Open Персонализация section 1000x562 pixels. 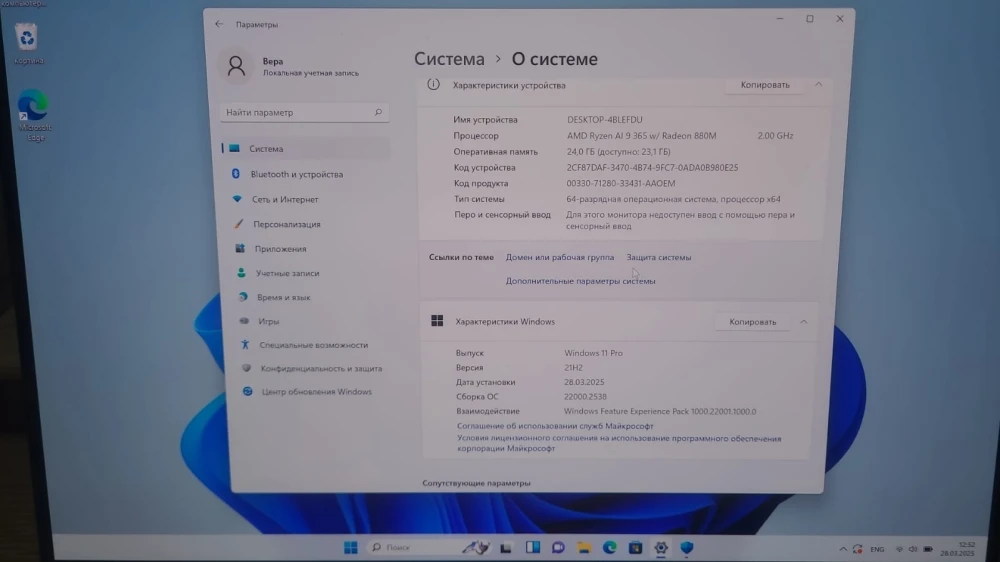click(x=286, y=225)
